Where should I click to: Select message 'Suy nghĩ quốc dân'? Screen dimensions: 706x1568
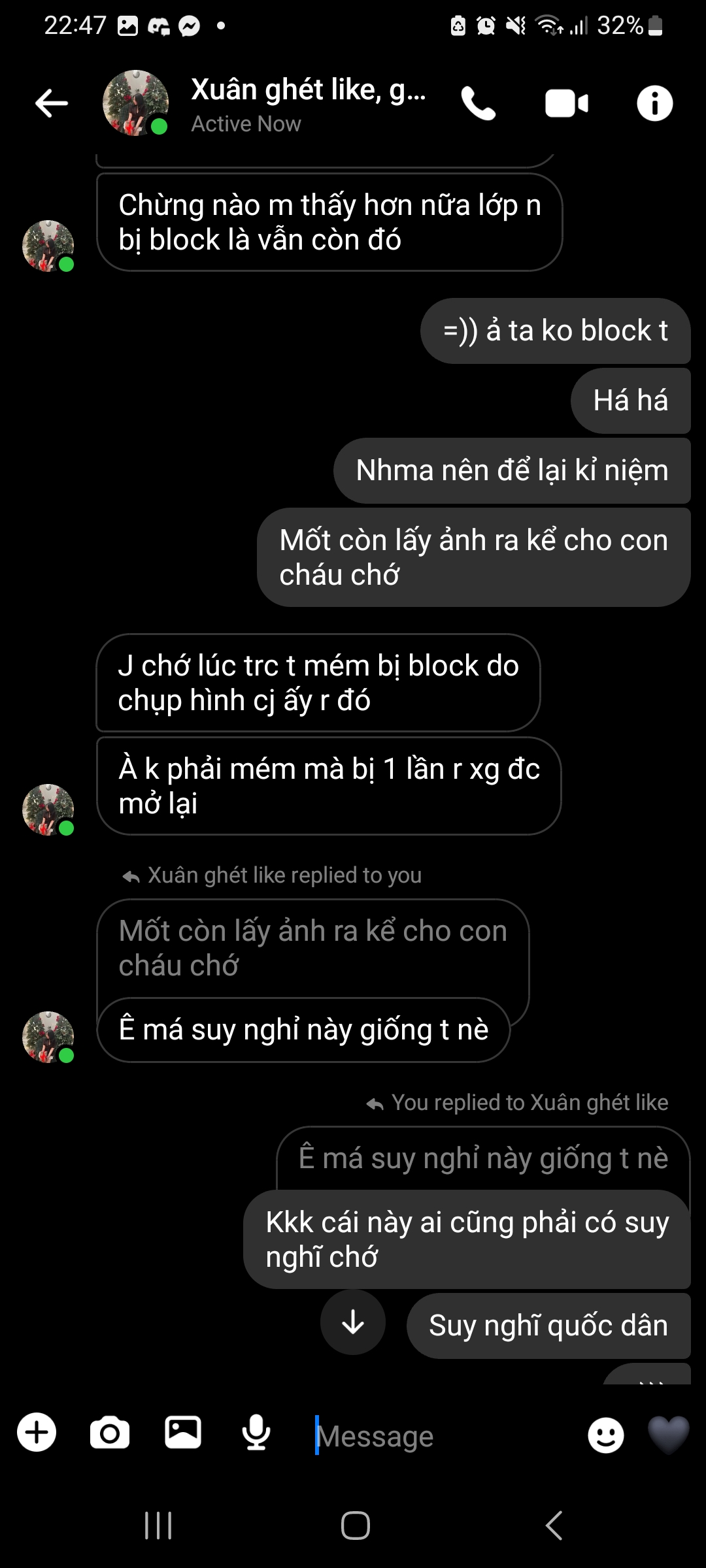coord(548,1326)
